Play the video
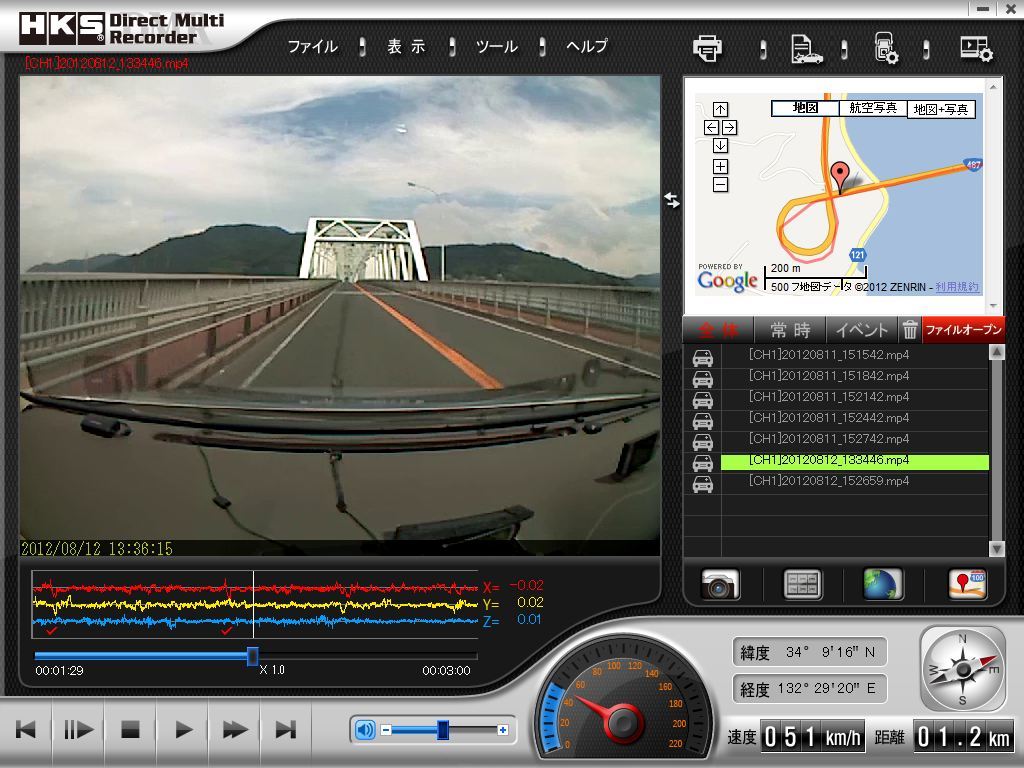 [183, 729]
